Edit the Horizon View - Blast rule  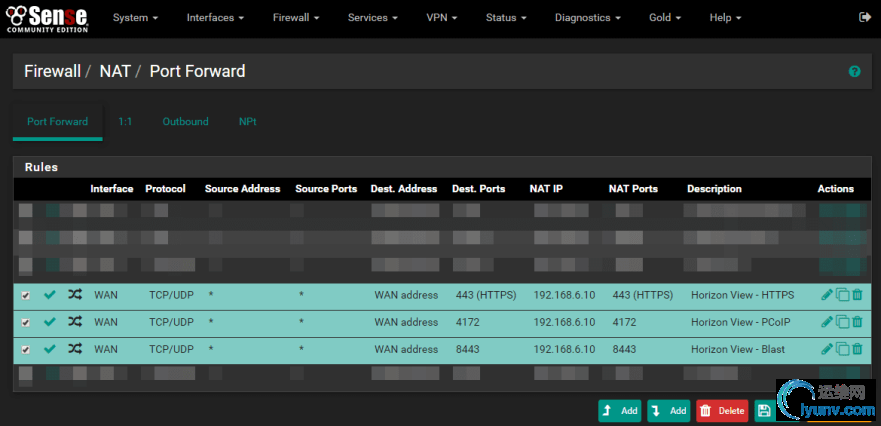coord(826,349)
